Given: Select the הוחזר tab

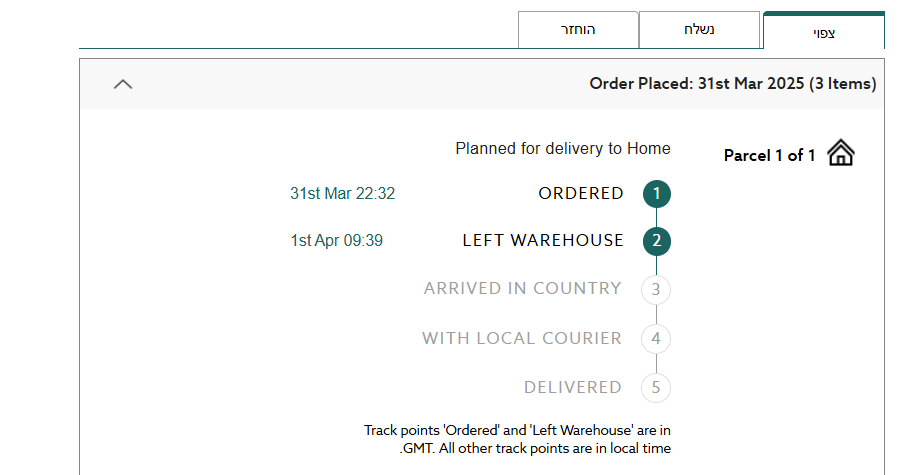Looking at the screenshot, I should coord(577,30).
